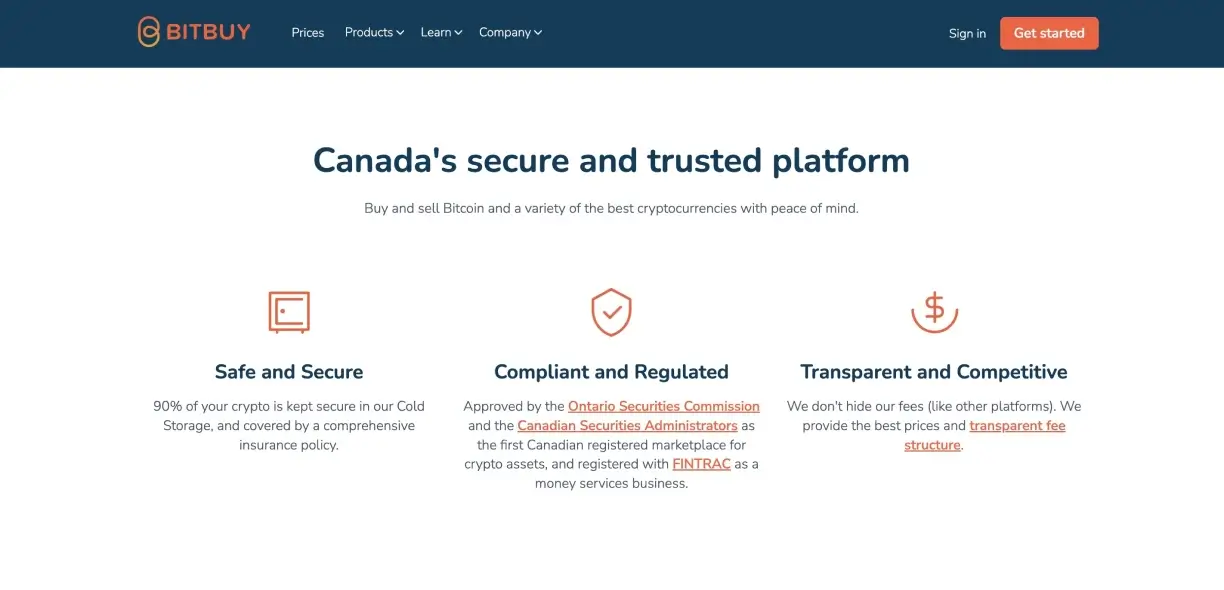
Task: Click the chevron next to Company
Action: click(x=538, y=33)
